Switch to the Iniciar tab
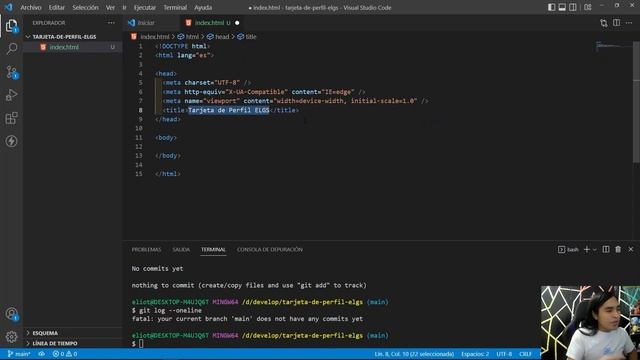Image resolution: width=640 pixels, height=360 pixels. (146, 23)
